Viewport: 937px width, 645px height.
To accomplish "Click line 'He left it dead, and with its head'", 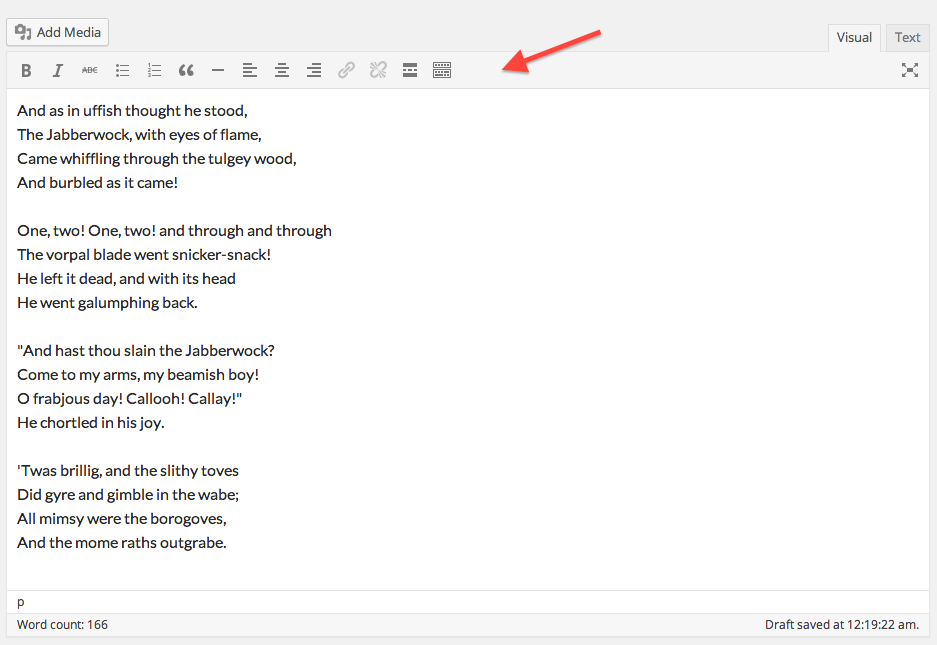I will [x=126, y=279].
